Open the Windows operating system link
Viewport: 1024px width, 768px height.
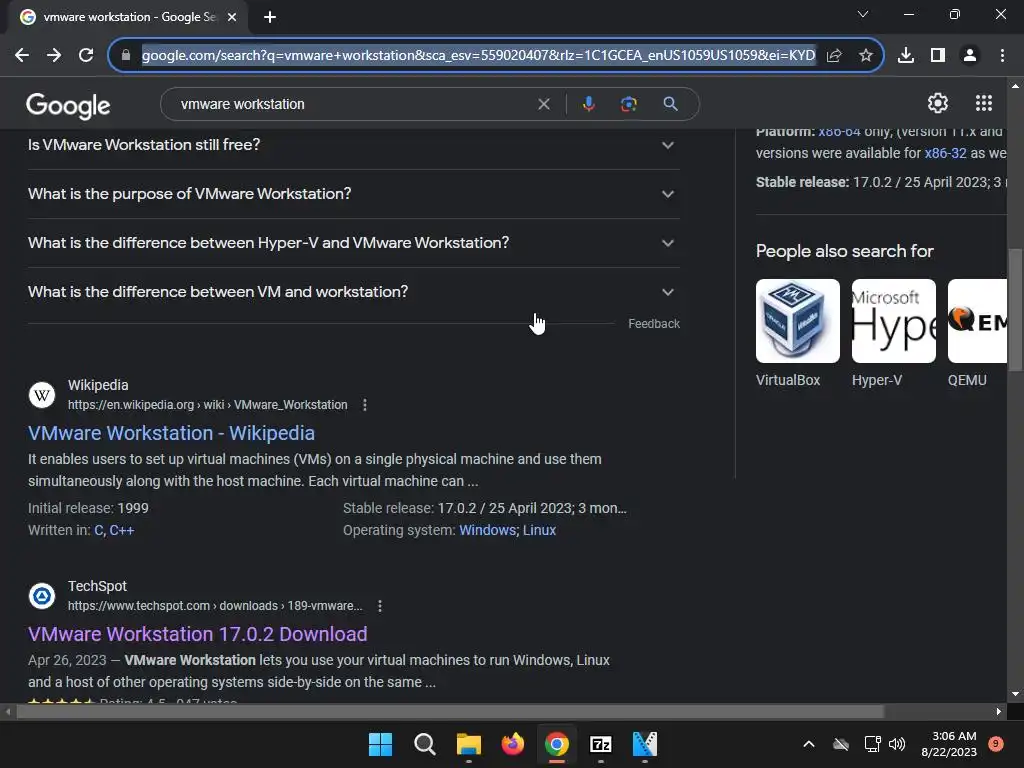click(x=487, y=530)
